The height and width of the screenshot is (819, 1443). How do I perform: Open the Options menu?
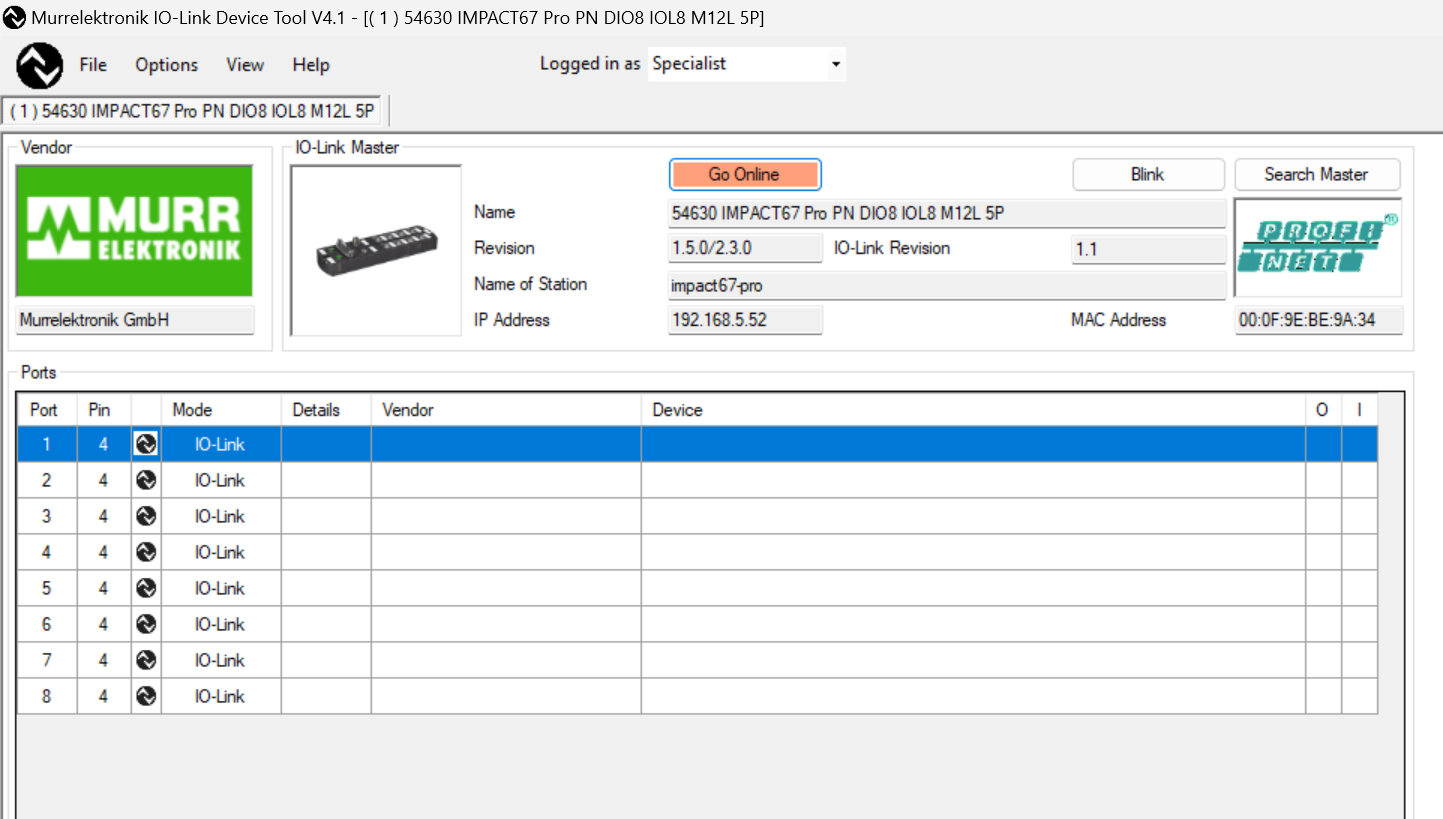167,65
